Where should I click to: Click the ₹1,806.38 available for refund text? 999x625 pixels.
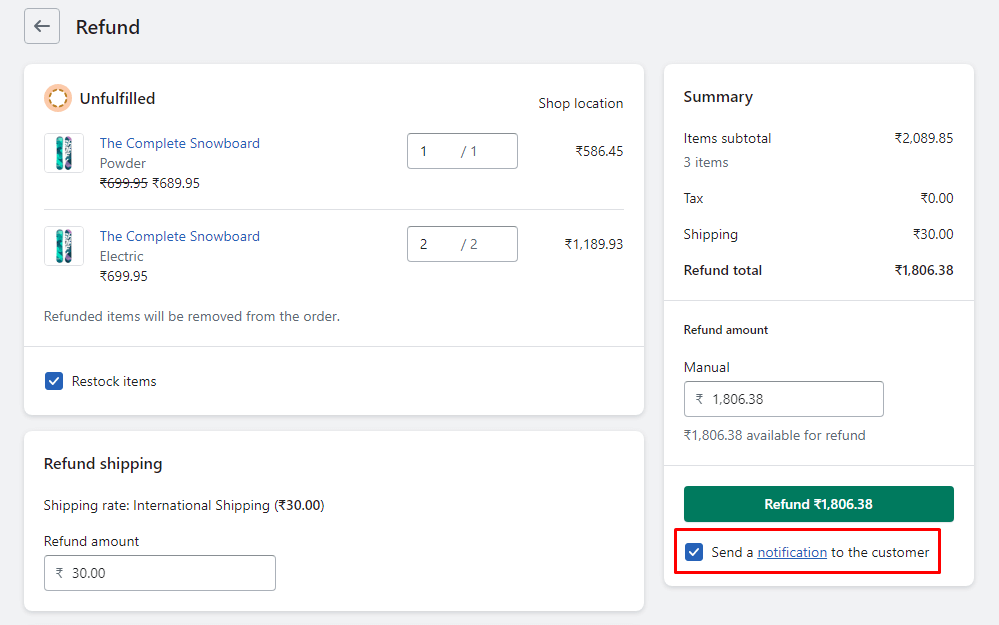[774, 435]
